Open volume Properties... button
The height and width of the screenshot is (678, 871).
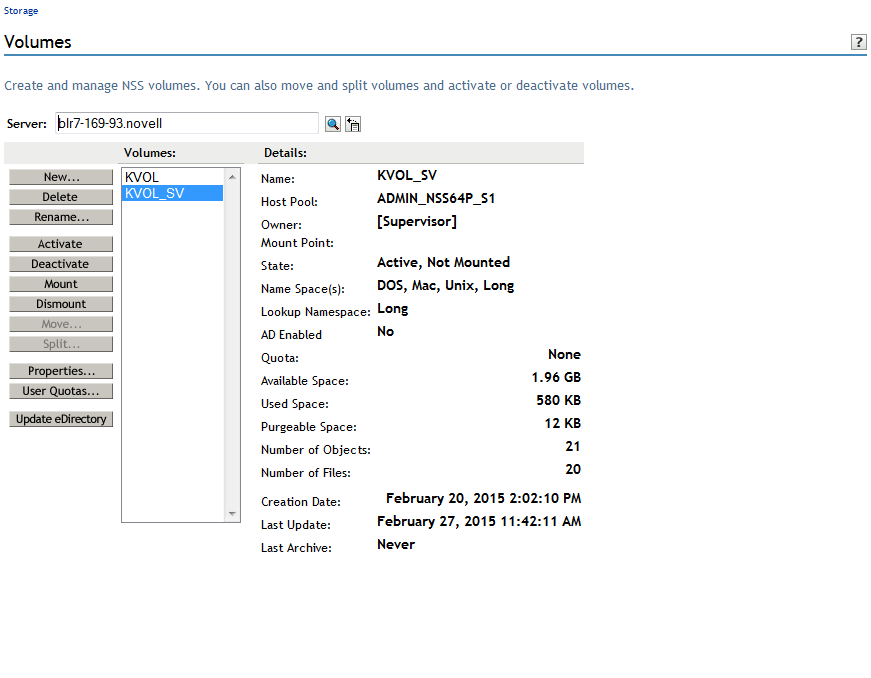(x=61, y=371)
